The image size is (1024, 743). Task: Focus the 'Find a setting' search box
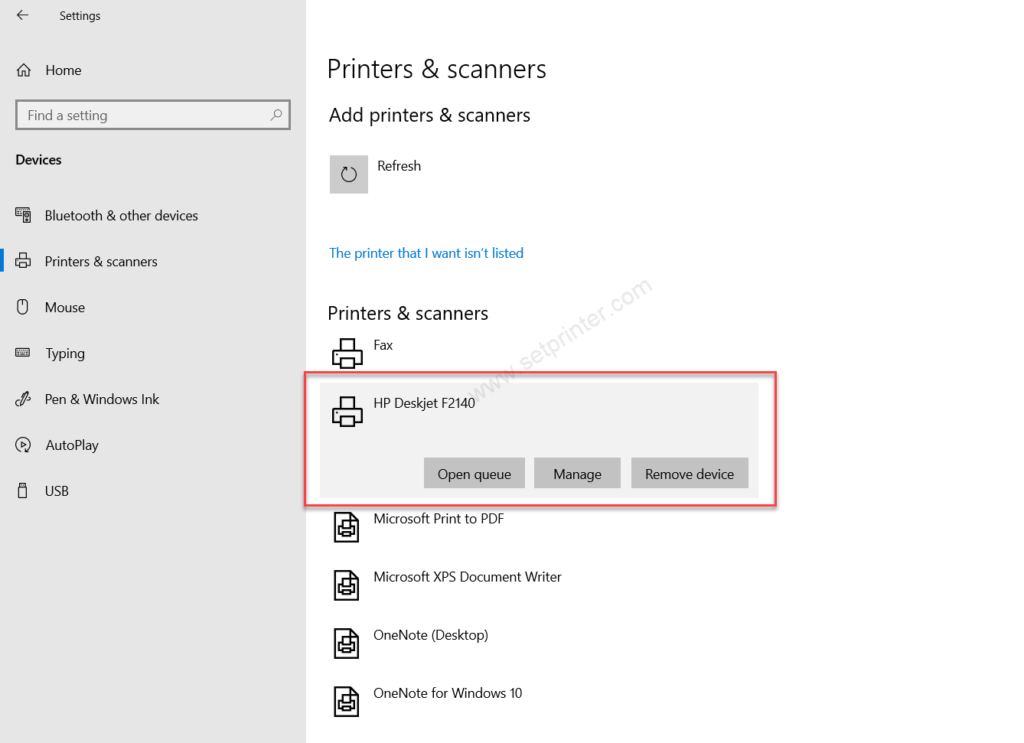point(153,115)
